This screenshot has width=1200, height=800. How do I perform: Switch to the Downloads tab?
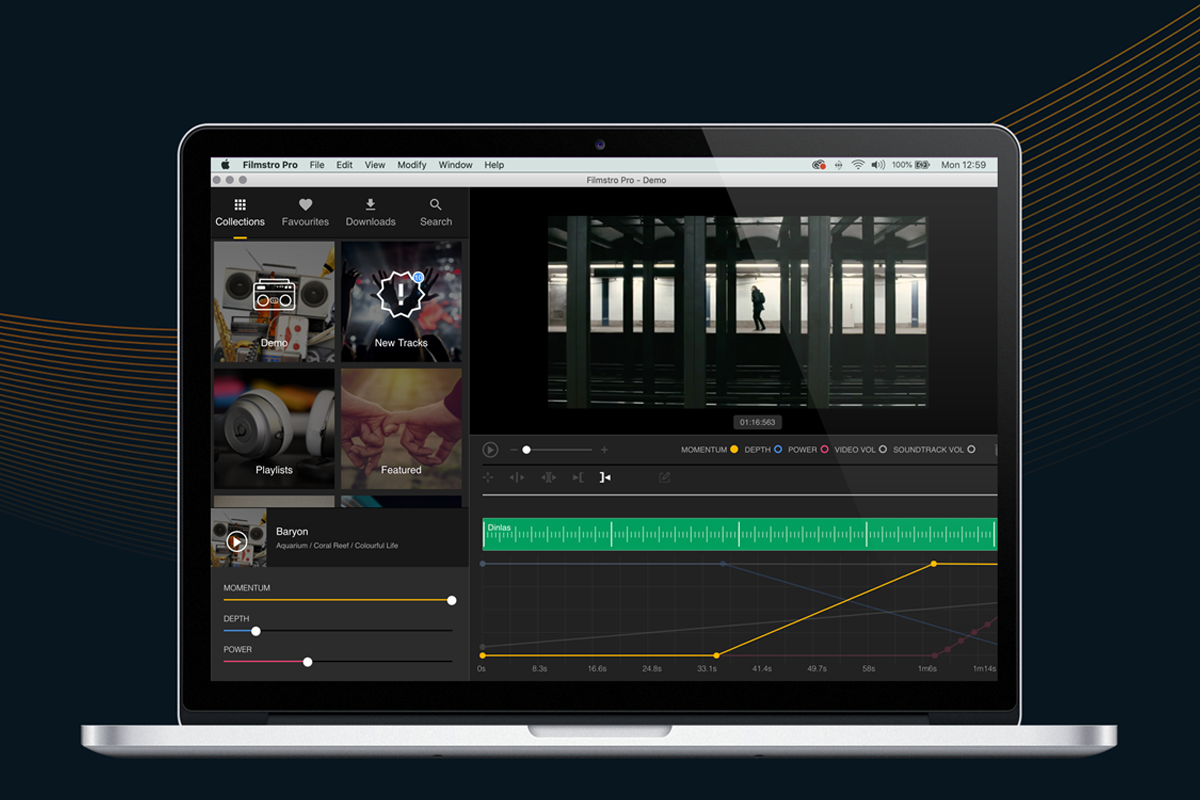(370, 211)
